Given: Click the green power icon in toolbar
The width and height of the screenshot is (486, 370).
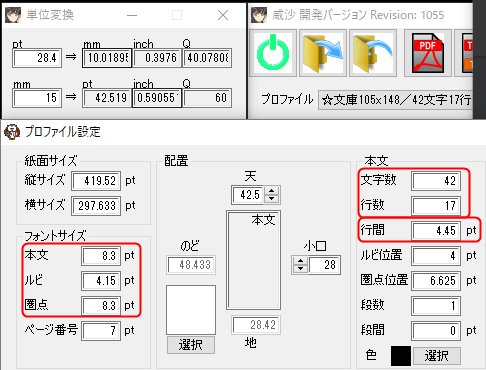Looking at the screenshot, I should (273, 53).
